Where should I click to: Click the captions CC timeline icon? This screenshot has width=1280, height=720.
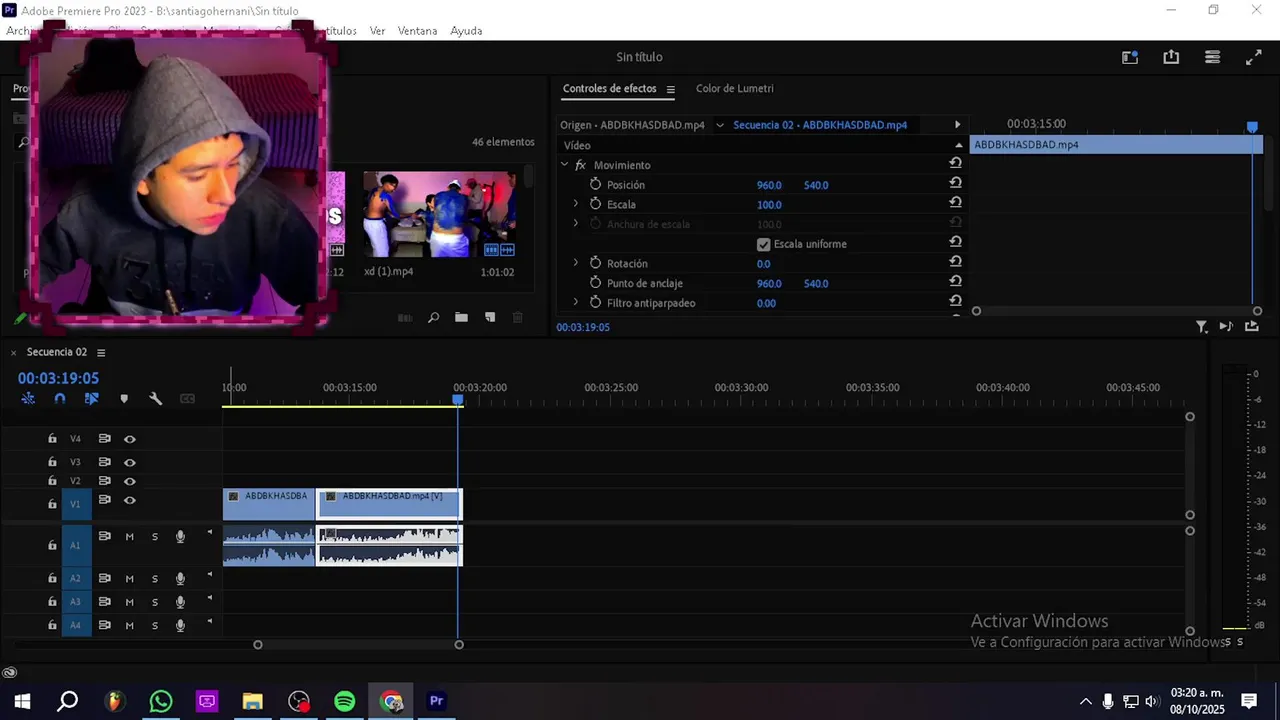click(187, 398)
